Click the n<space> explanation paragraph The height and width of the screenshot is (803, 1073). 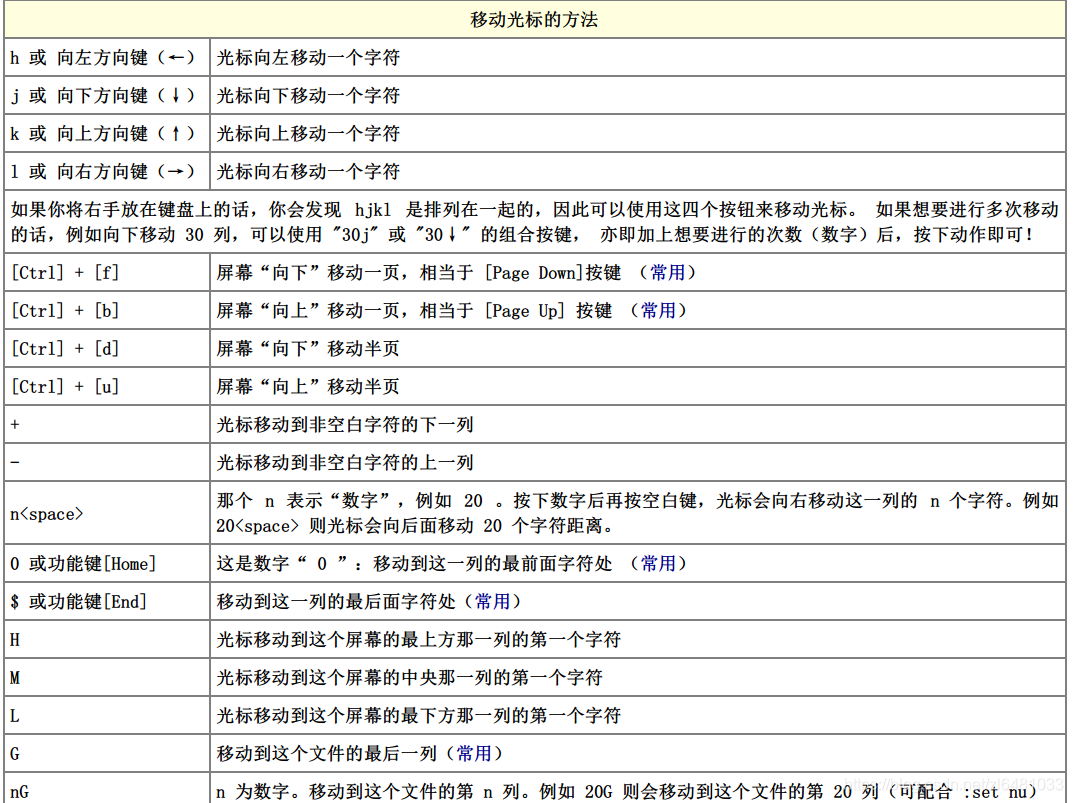pyautogui.click(x=638, y=513)
